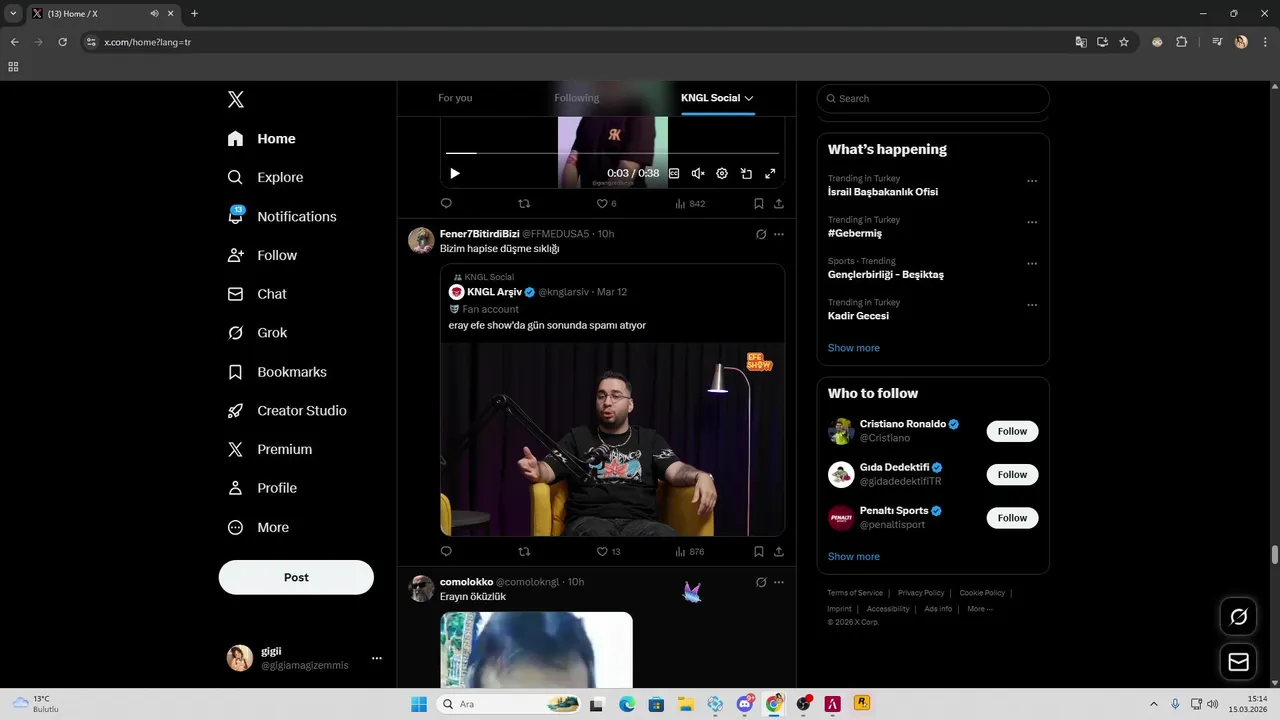Click taskbar search box Ara

click(510, 704)
